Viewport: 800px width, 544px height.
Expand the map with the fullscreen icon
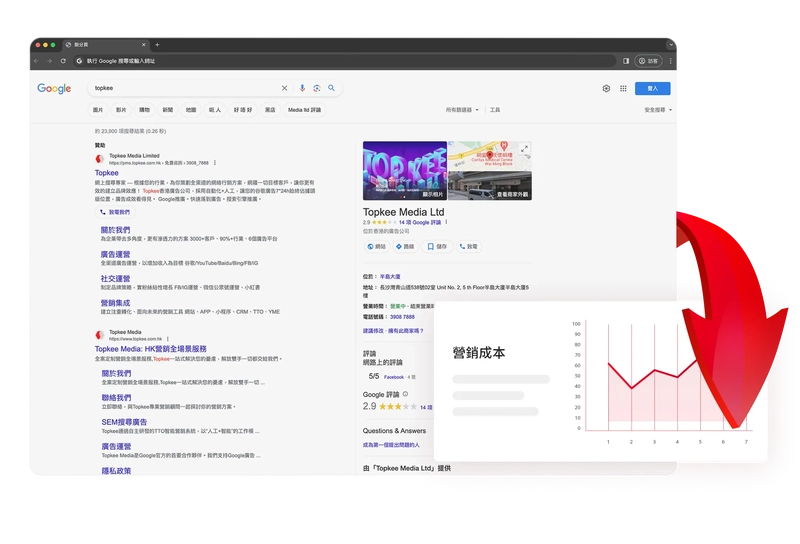click(x=524, y=150)
